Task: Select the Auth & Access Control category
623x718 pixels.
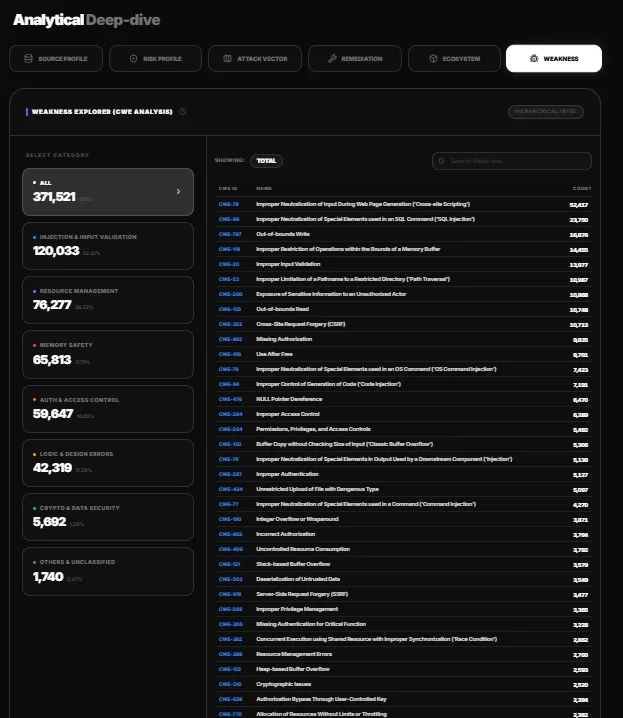Action: click(x=108, y=409)
